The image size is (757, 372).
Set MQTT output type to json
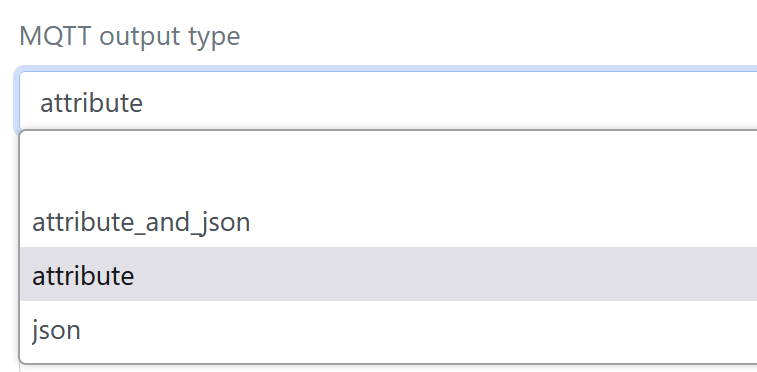pos(388,330)
